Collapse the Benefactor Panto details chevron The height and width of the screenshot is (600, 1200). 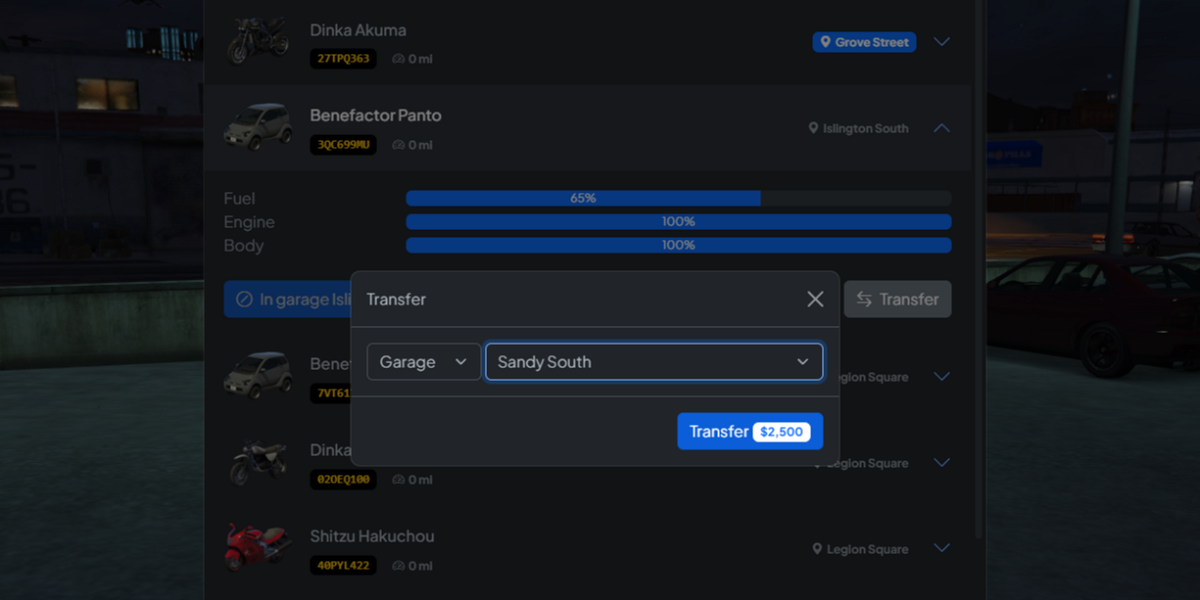(941, 128)
